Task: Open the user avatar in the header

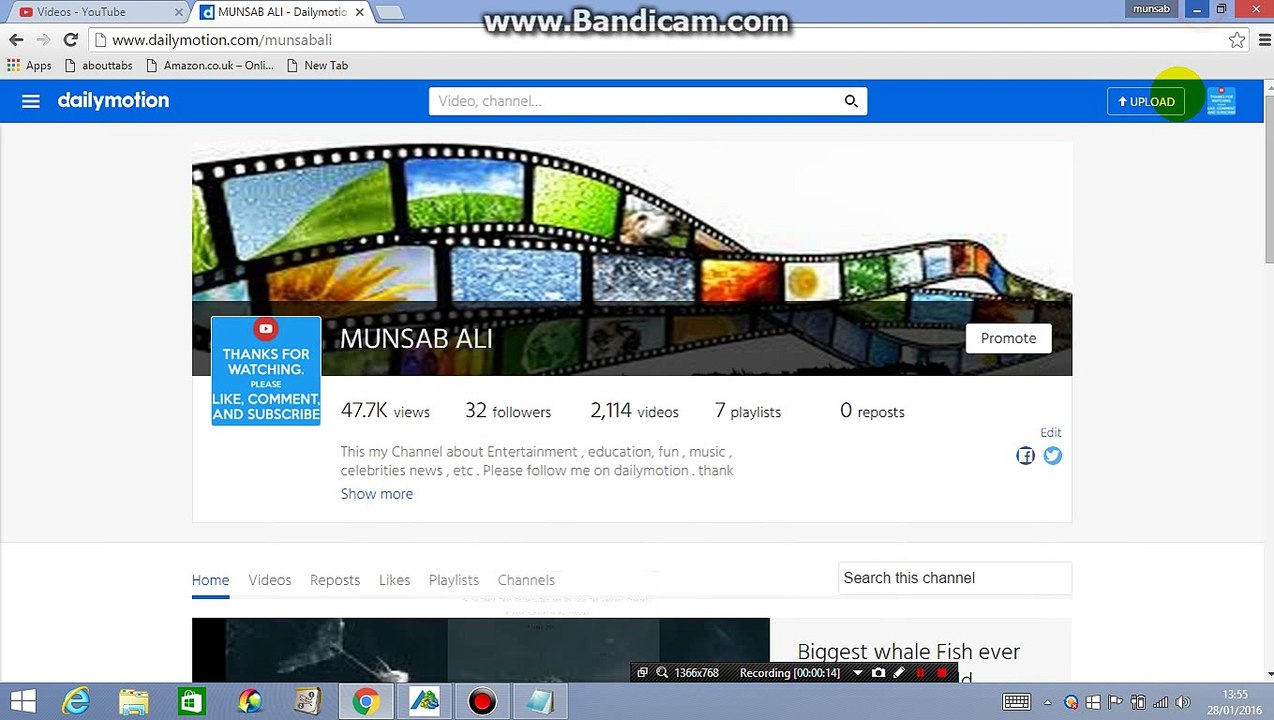Action: point(1222,101)
